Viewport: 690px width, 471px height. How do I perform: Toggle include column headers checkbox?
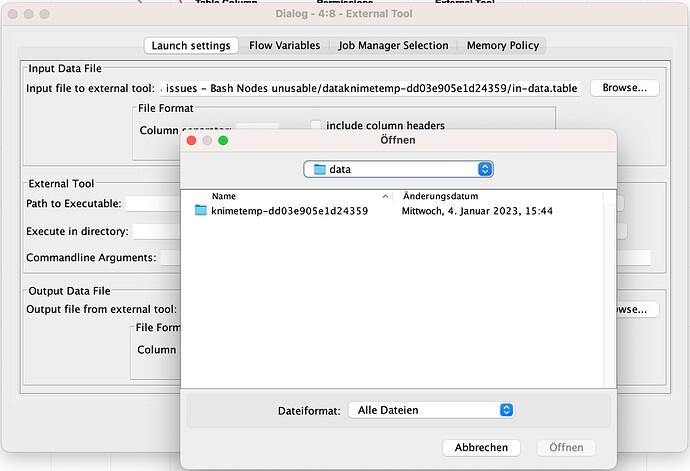(316, 125)
